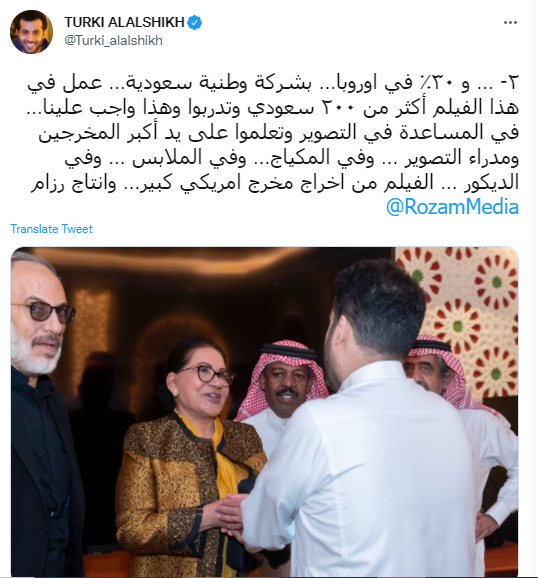The image size is (538, 578).
Task: Click Translate Tweet
Action: click(51, 229)
